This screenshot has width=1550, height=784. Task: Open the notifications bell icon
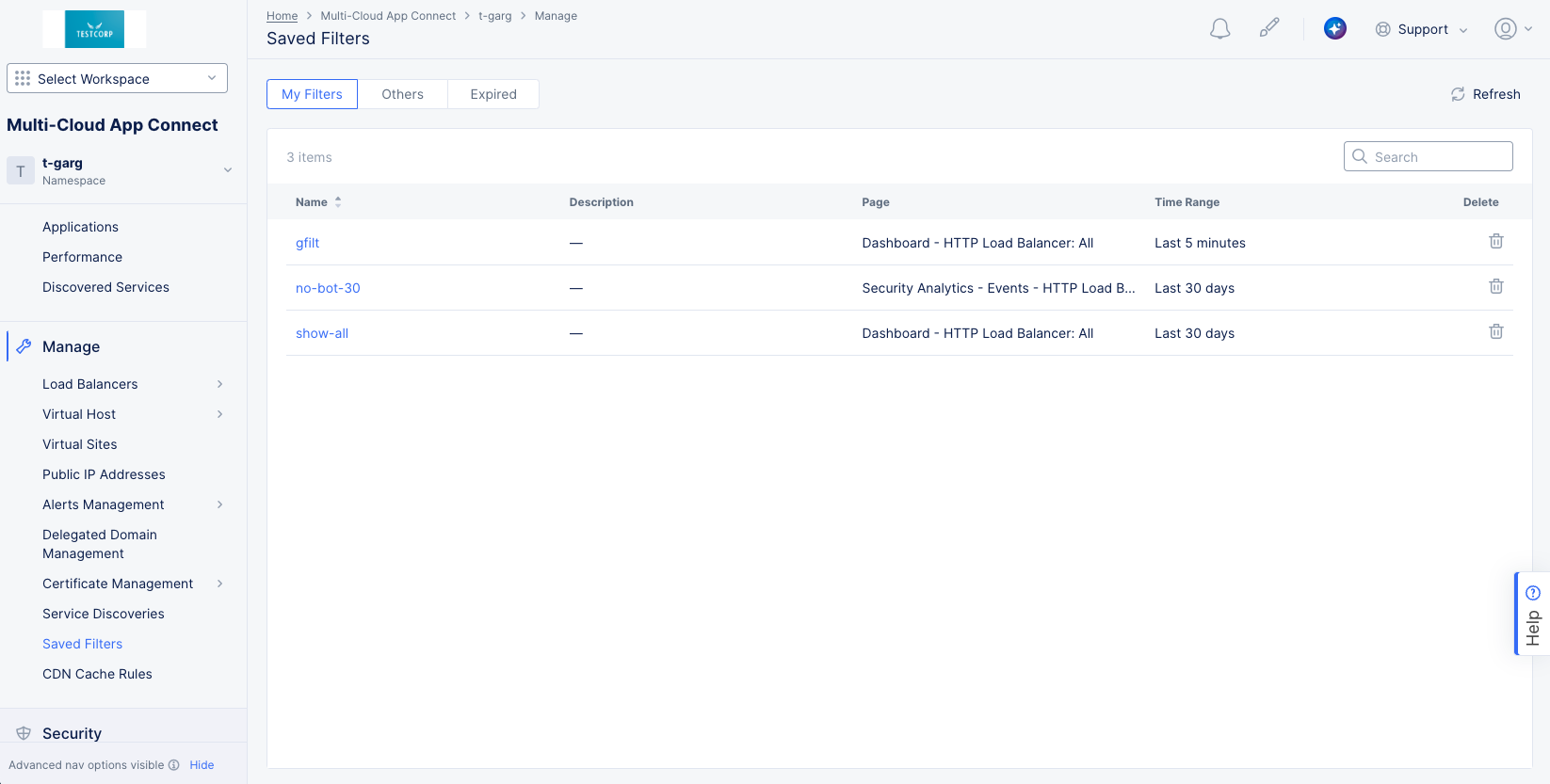(x=1219, y=29)
